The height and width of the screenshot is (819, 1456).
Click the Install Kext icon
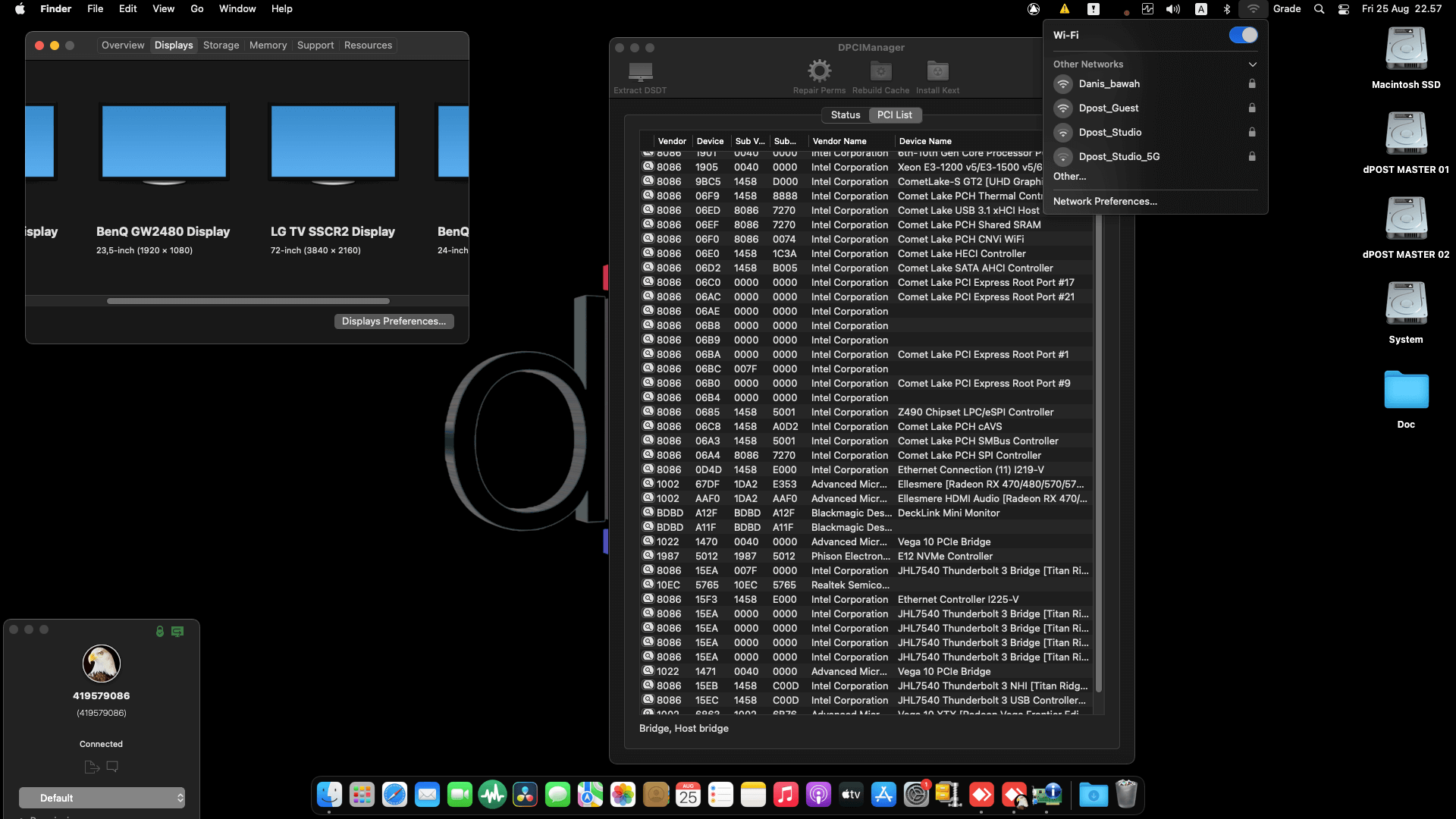[937, 71]
